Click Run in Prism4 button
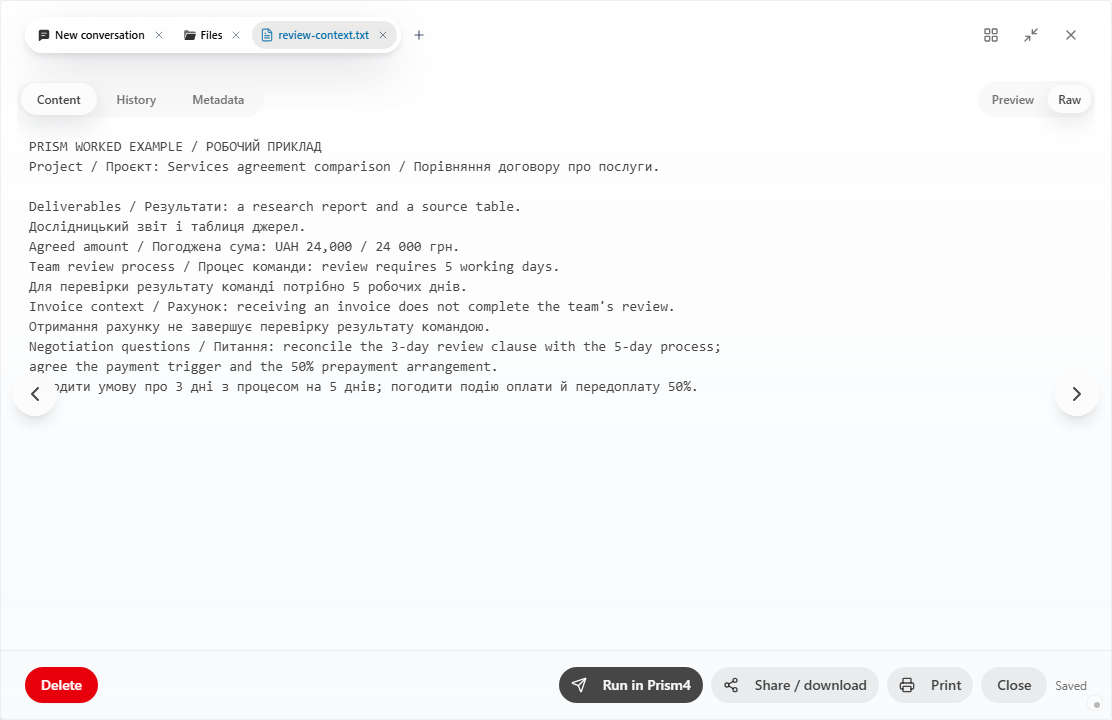Image resolution: width=1112 pixels, height=720 pixels. coord(630,685)
